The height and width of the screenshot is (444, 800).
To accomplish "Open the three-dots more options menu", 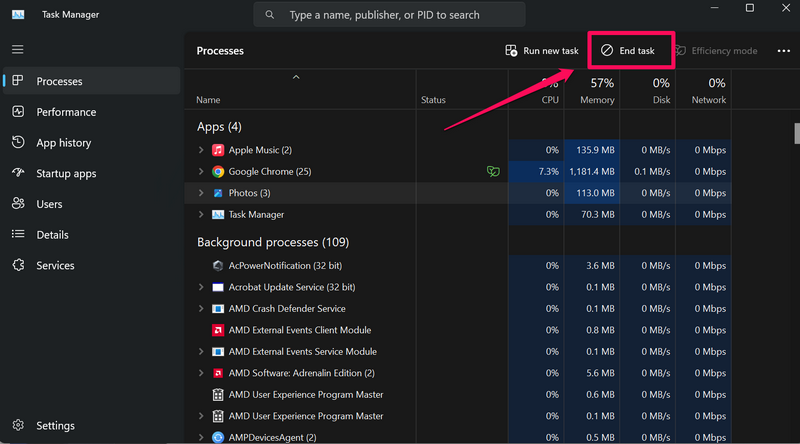I will pyautogui.click(x=783, y=51).
